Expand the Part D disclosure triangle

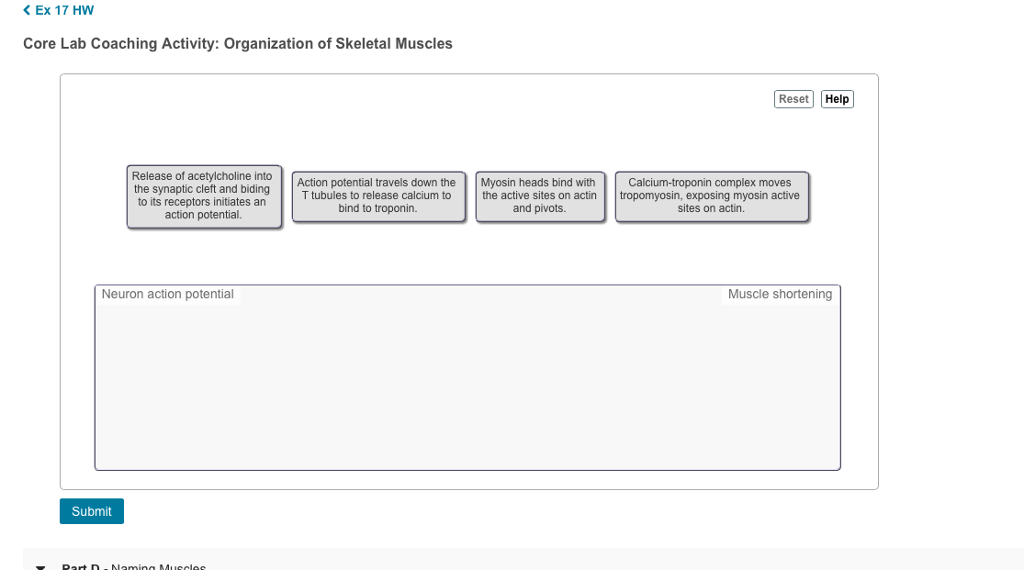pyautogui.click(x=40, y=566)
